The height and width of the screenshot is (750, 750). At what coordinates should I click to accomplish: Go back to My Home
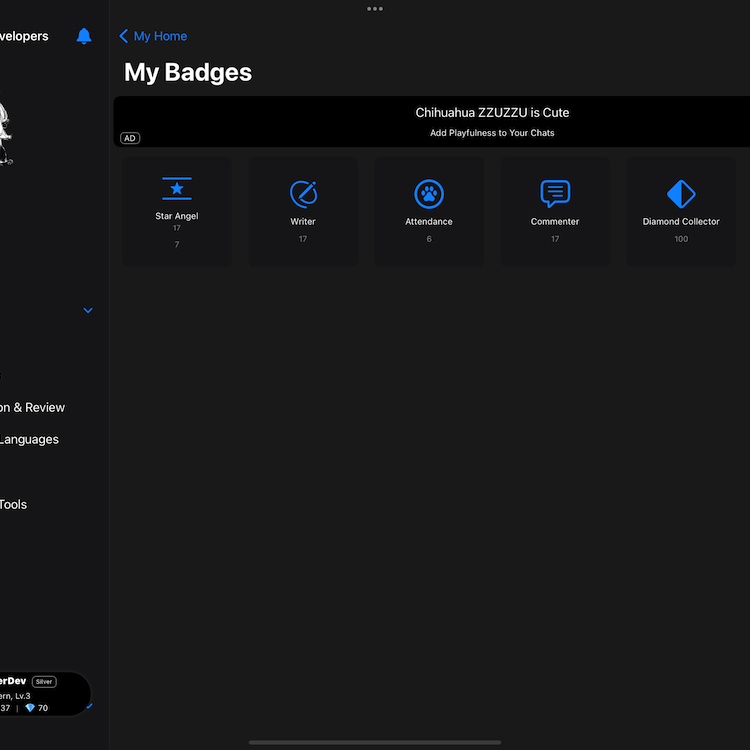(160, 36)
